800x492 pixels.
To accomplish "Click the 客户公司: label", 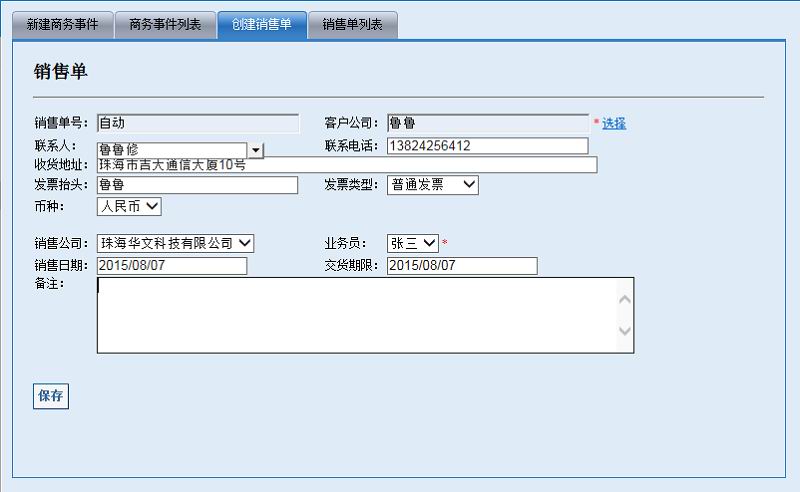I will (x=352, y=123).
